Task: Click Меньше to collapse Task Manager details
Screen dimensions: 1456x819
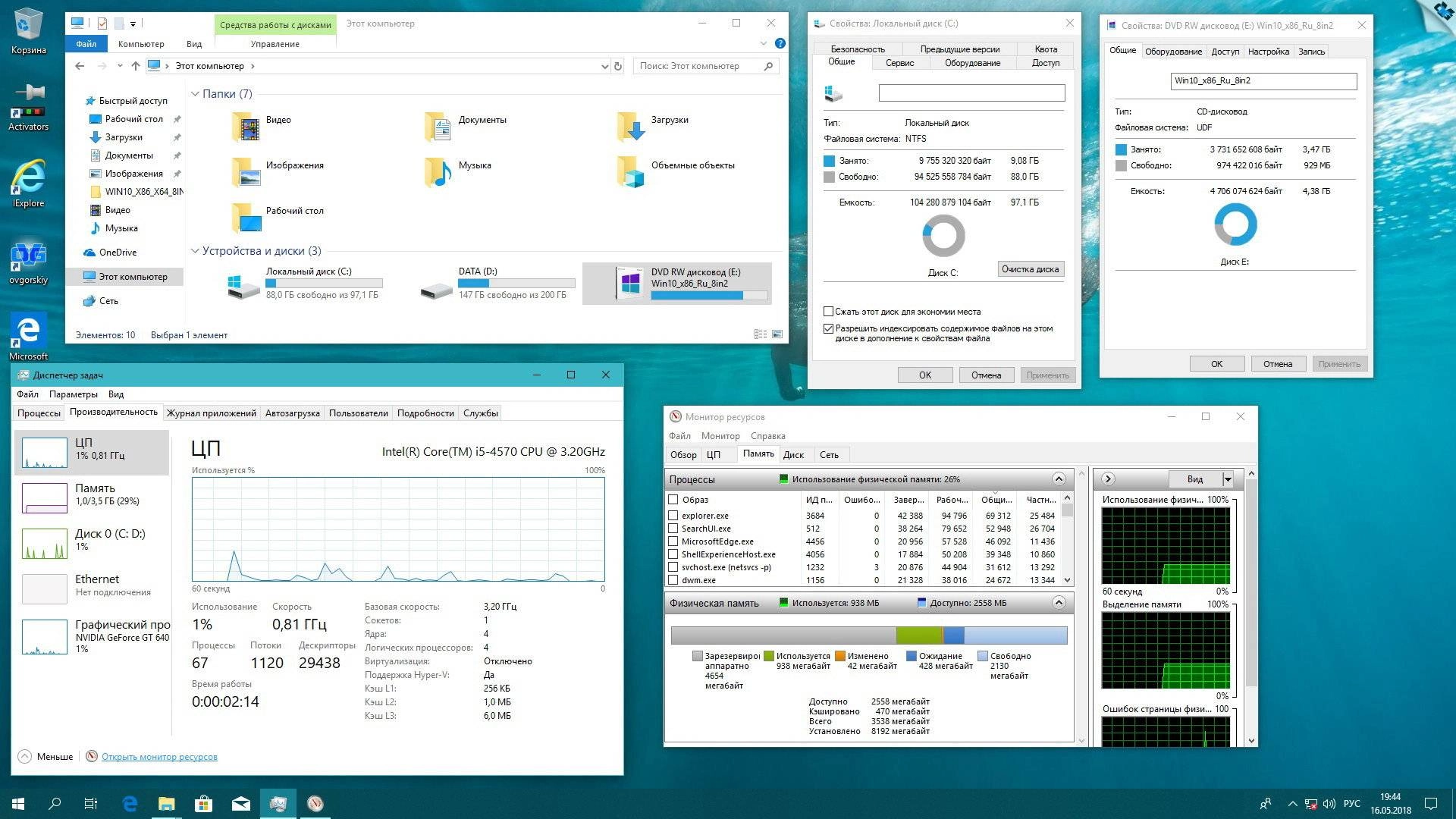Action: [45, 757]
